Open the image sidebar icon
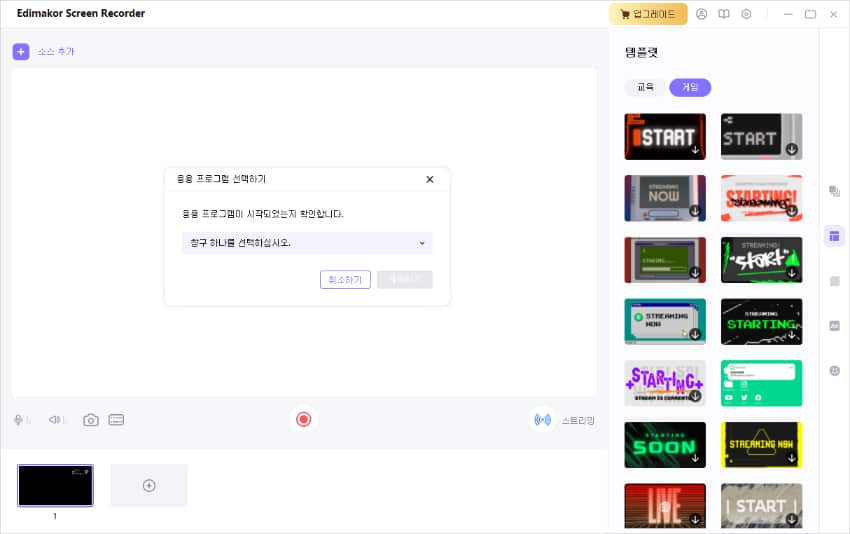This screenshot has width=850, height=534. [834, 326]
